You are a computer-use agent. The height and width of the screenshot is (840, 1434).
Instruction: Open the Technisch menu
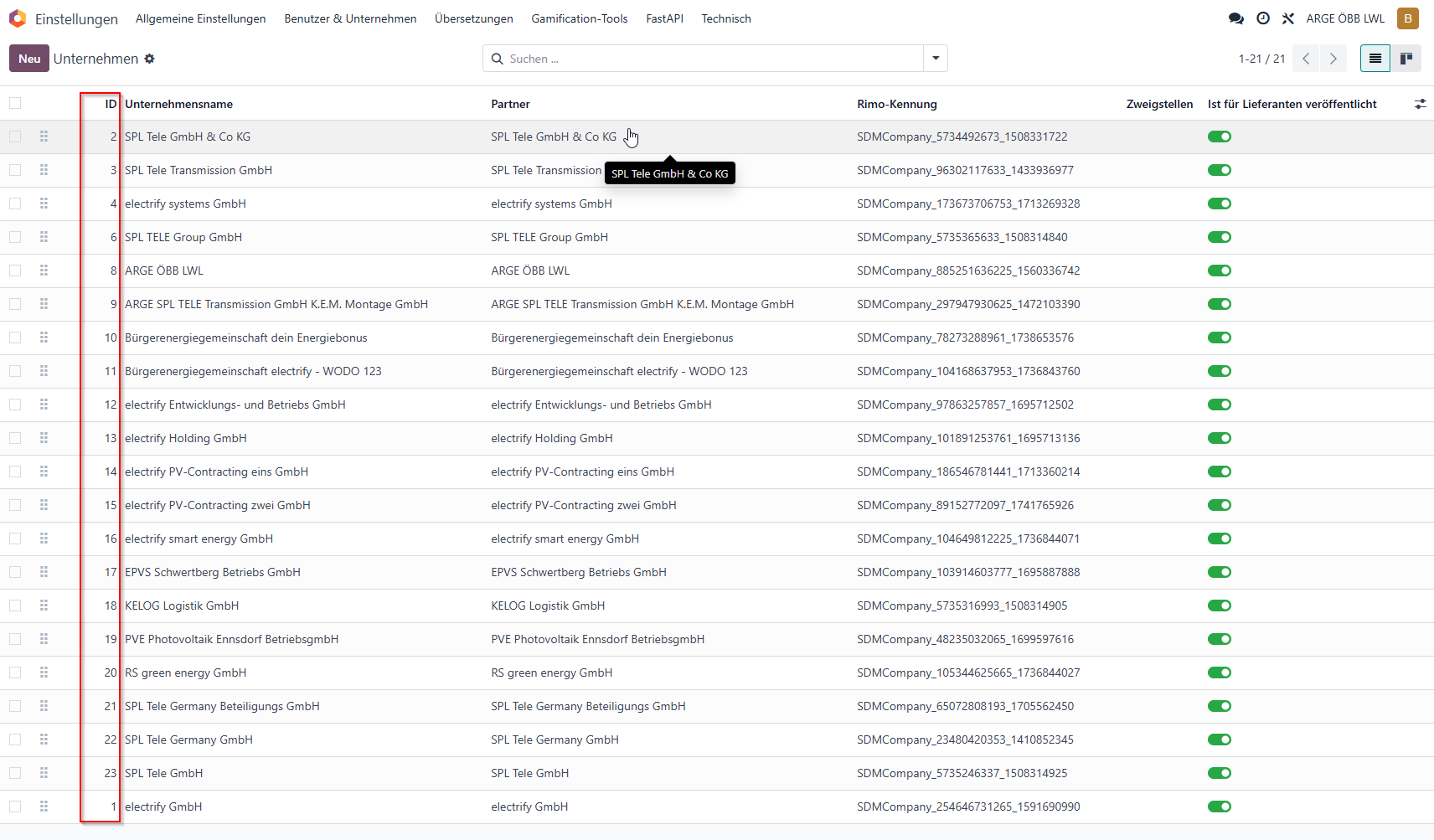pos(726,18)
